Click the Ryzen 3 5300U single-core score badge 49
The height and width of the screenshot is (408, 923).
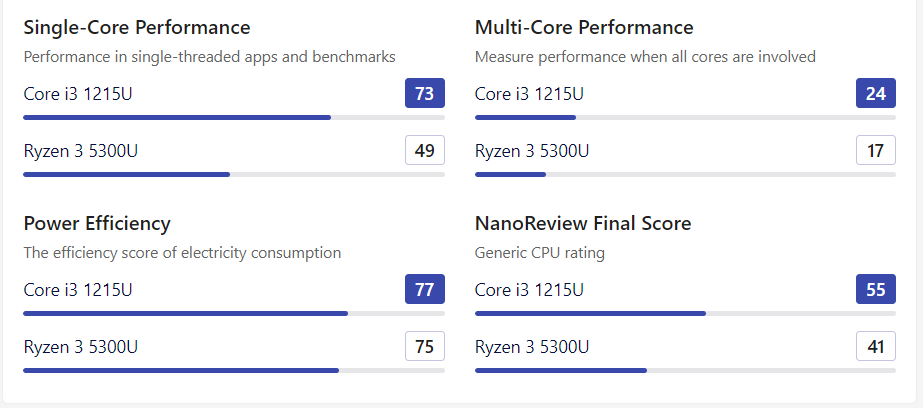click(424, 151)
